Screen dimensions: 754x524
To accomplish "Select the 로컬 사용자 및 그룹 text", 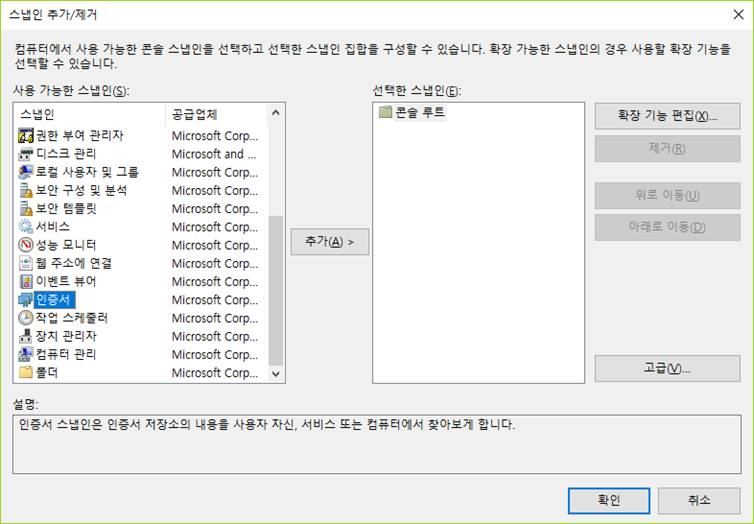I will coord(87,172).
